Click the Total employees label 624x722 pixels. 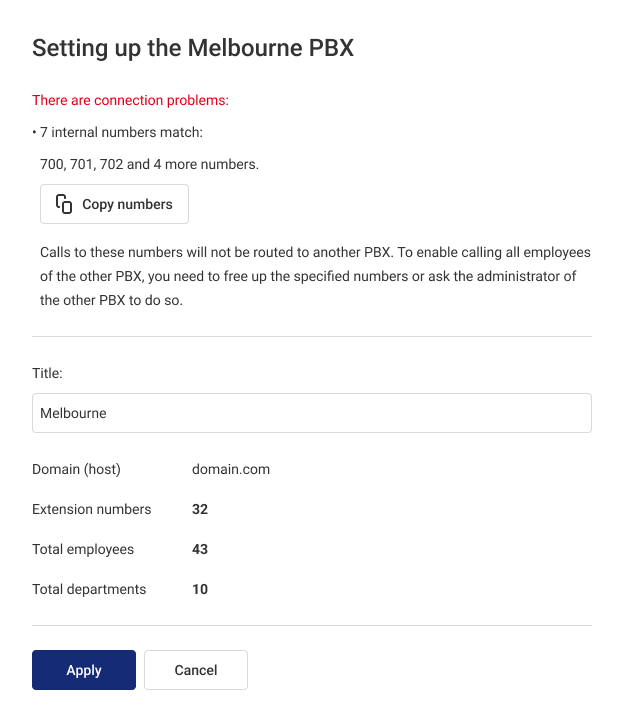83,549
